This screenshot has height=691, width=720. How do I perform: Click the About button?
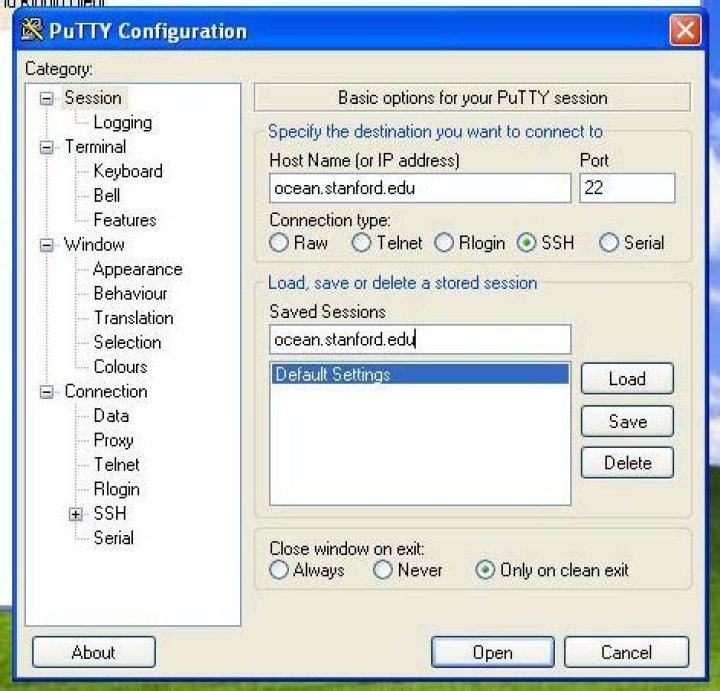point(94,652)
